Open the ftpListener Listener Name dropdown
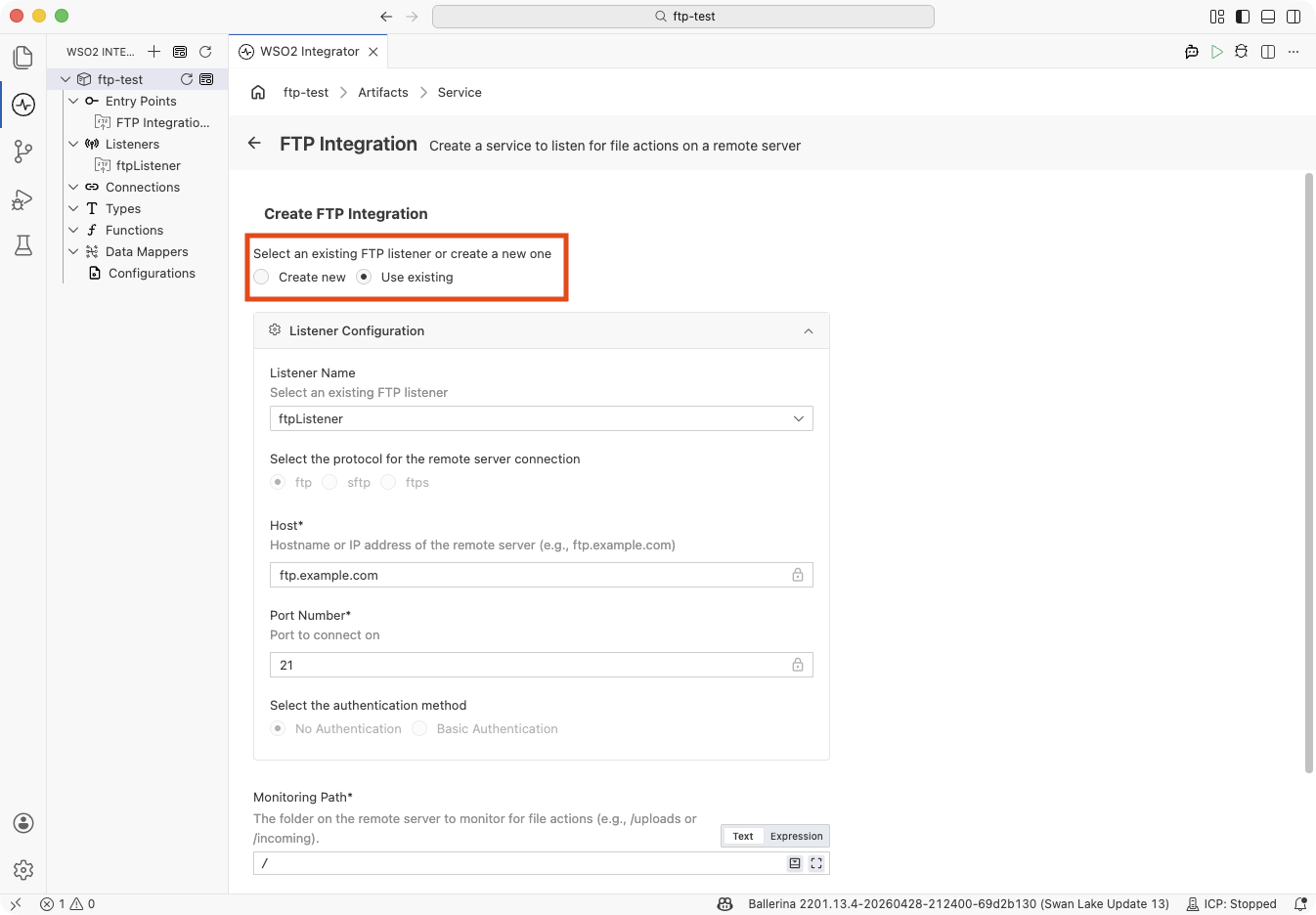 tap(541, 418)
